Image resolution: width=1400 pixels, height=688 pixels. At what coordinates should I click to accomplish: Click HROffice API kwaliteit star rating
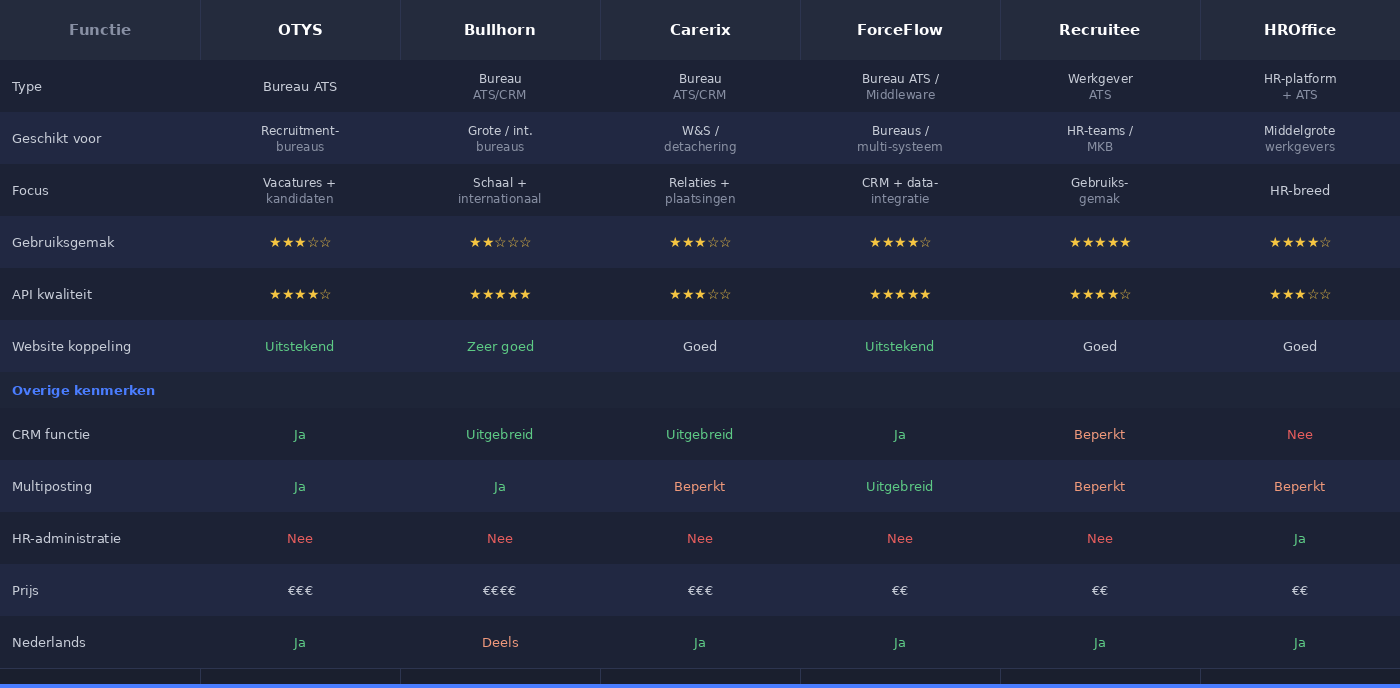[x=1300, y=295]
